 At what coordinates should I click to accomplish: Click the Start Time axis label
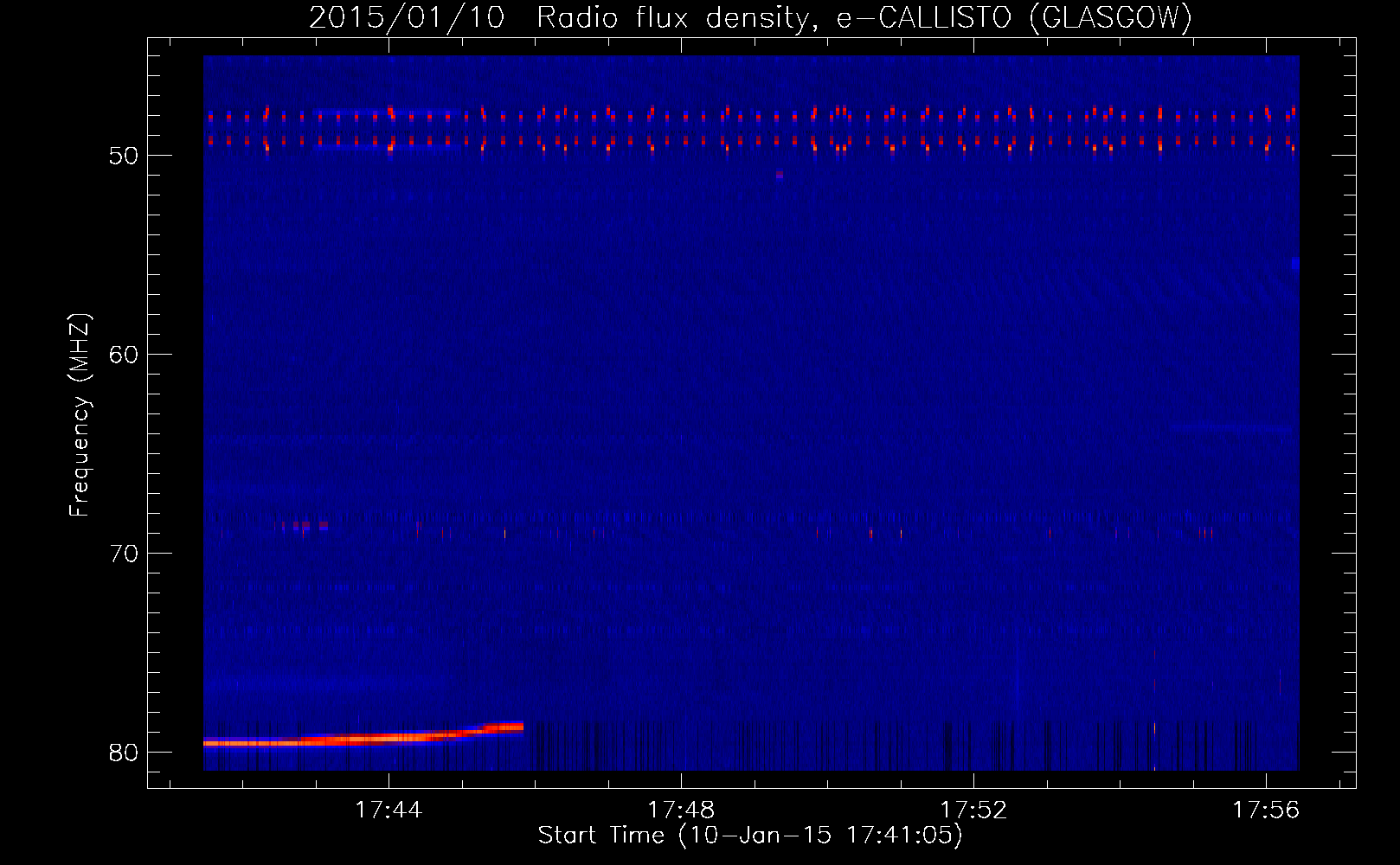[750, 836]
